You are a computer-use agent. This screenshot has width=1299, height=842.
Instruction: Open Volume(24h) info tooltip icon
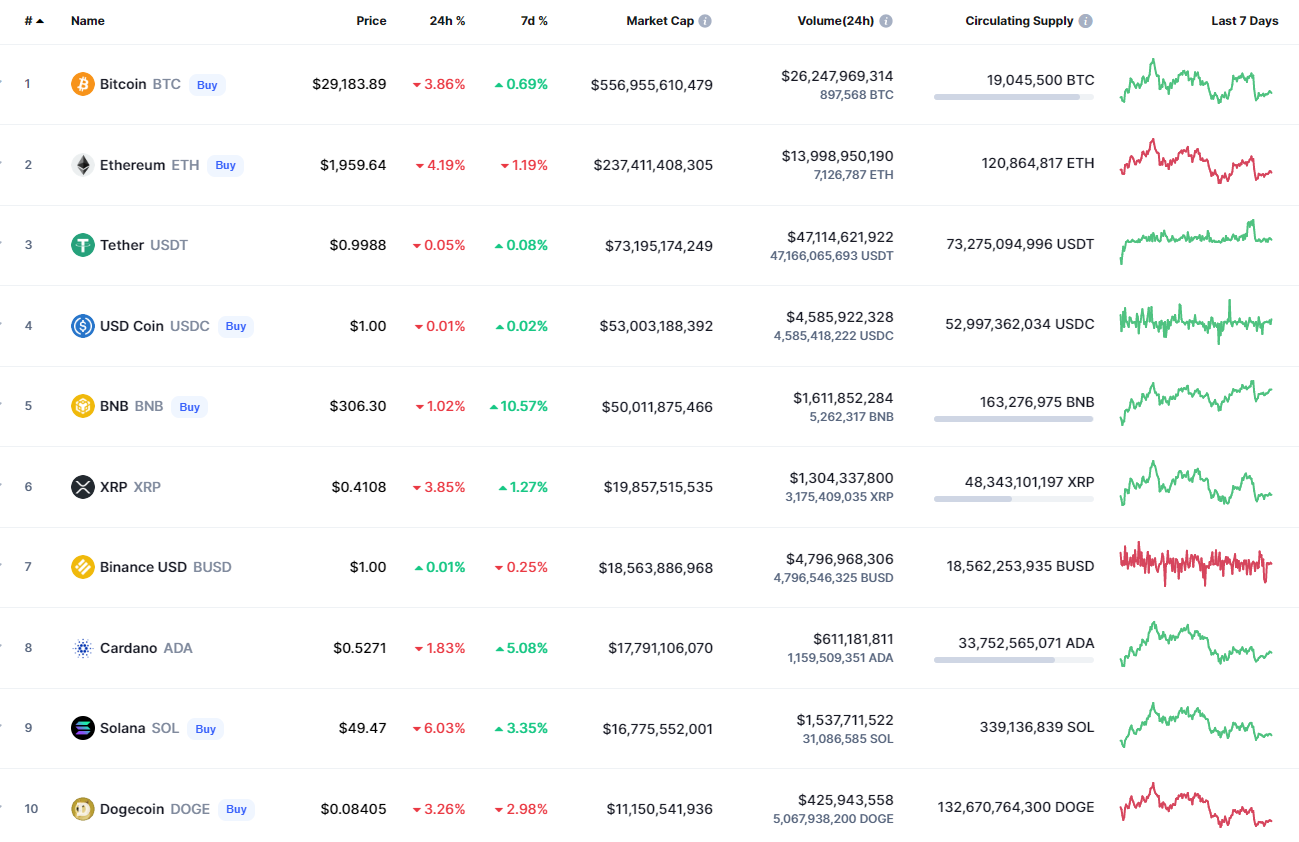[886, 21]
